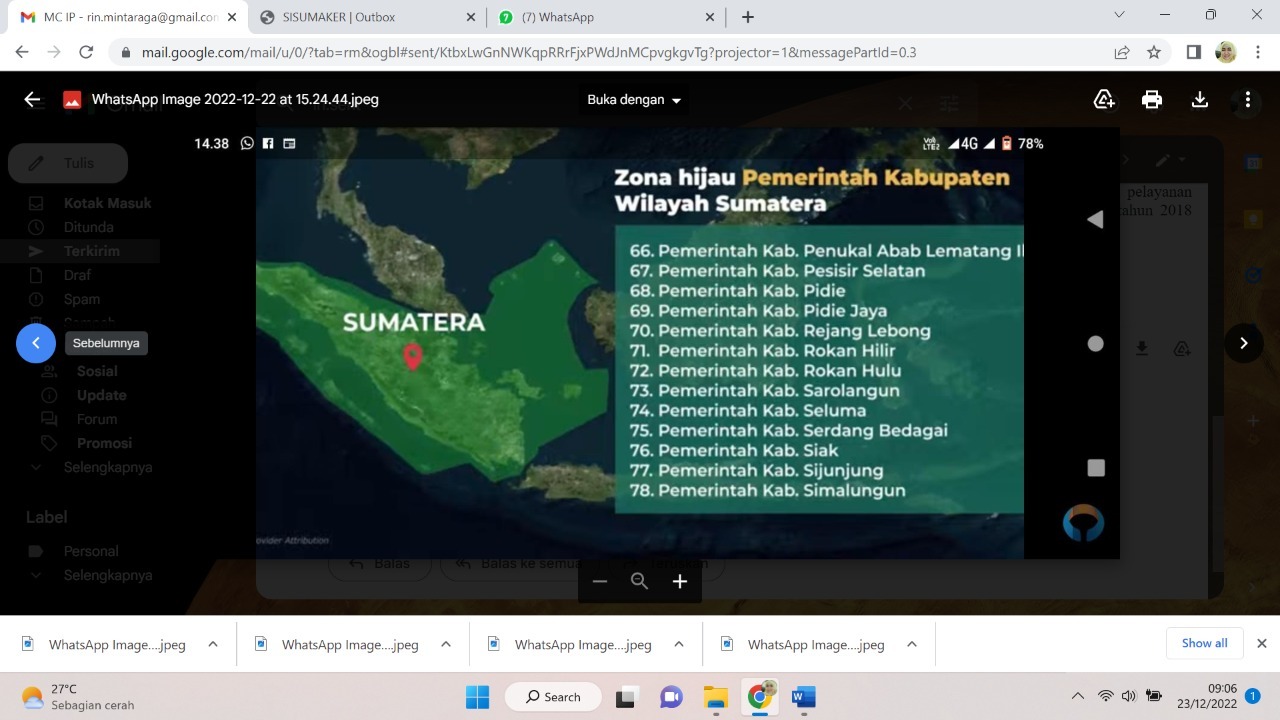Open the browser side panel
The height and width of the screenshot is (720, 1280).
point(1193,52)
